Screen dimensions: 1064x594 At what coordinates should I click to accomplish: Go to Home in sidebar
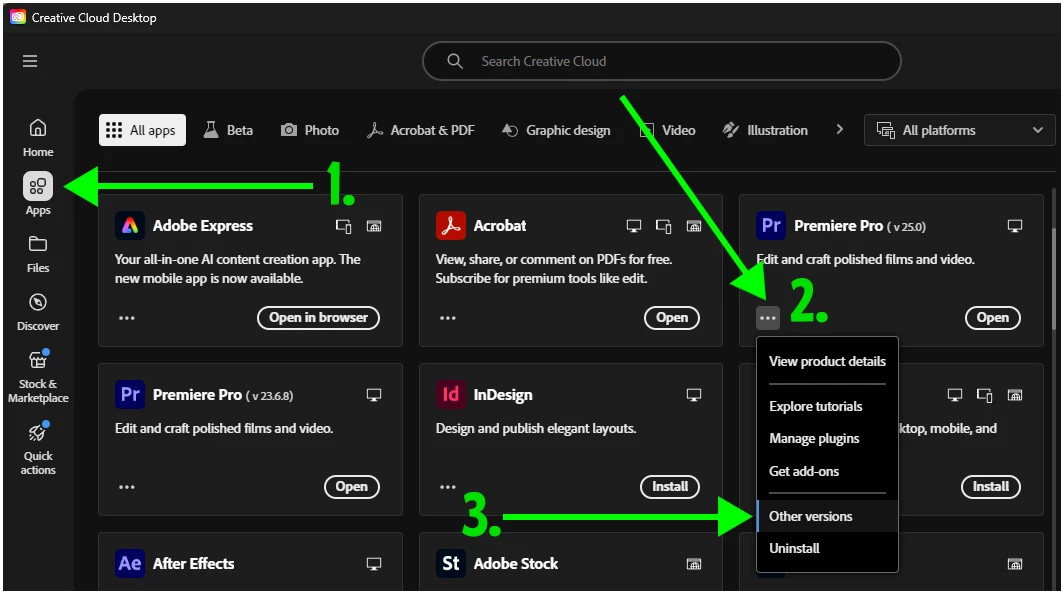pos(38,137)
